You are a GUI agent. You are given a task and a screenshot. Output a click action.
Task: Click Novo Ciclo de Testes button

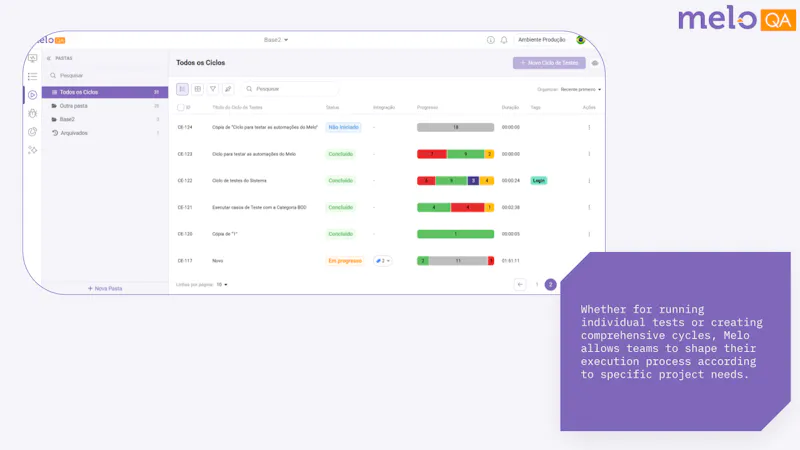point(549,63)
